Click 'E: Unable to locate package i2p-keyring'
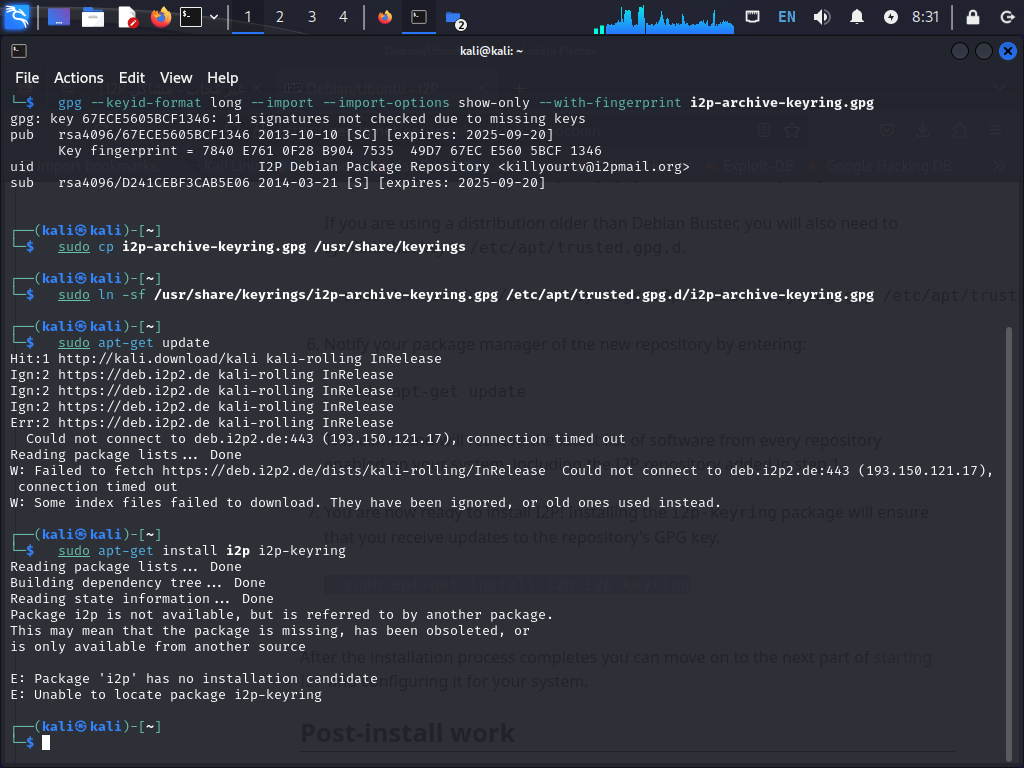 pos(166,695)
